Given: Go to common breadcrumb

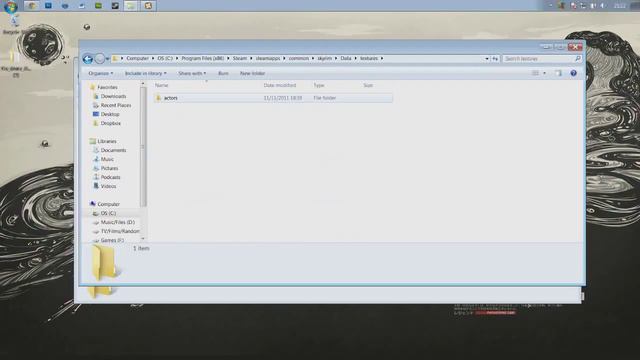Looking at the screenshot, I should click(x=299, y=59).
